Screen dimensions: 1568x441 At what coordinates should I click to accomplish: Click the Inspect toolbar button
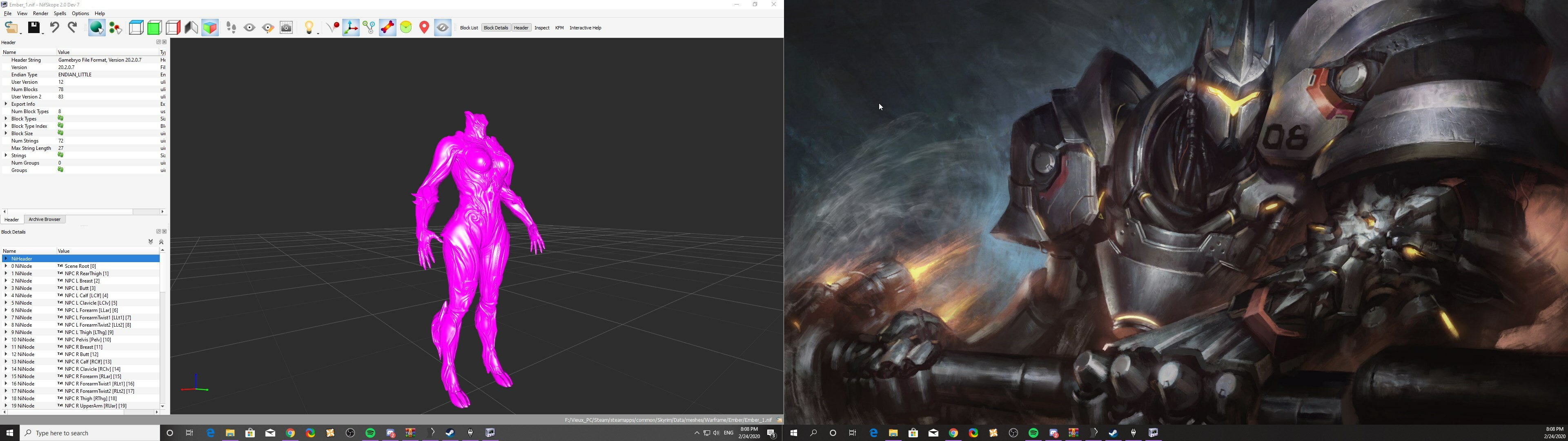(542, 28)
